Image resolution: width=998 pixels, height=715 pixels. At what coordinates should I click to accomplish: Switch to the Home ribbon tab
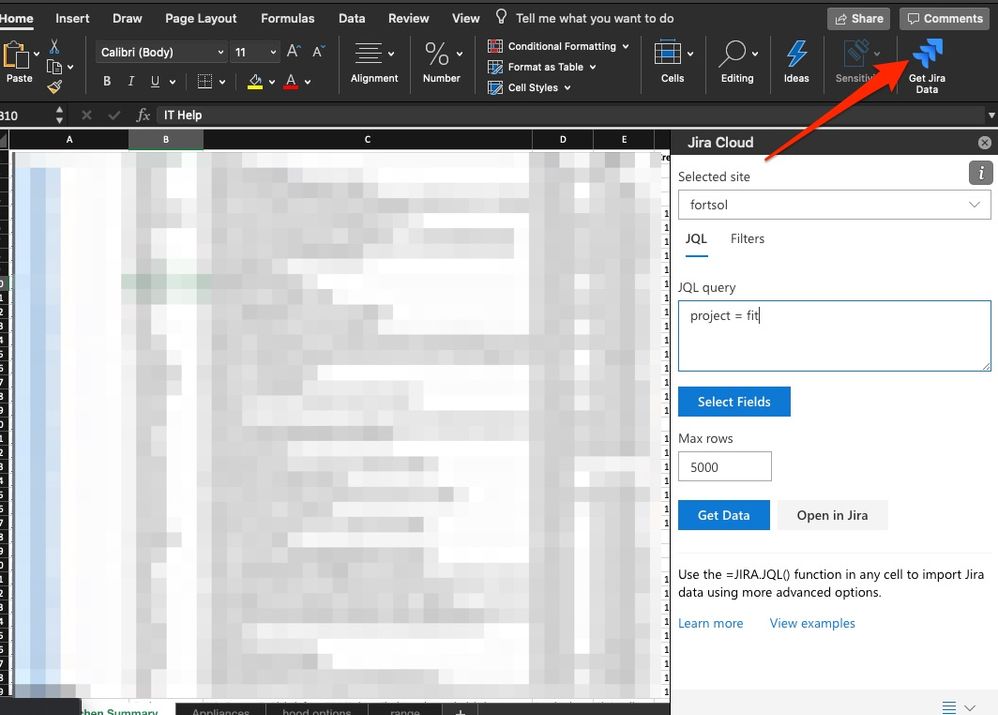pos(17,18)
